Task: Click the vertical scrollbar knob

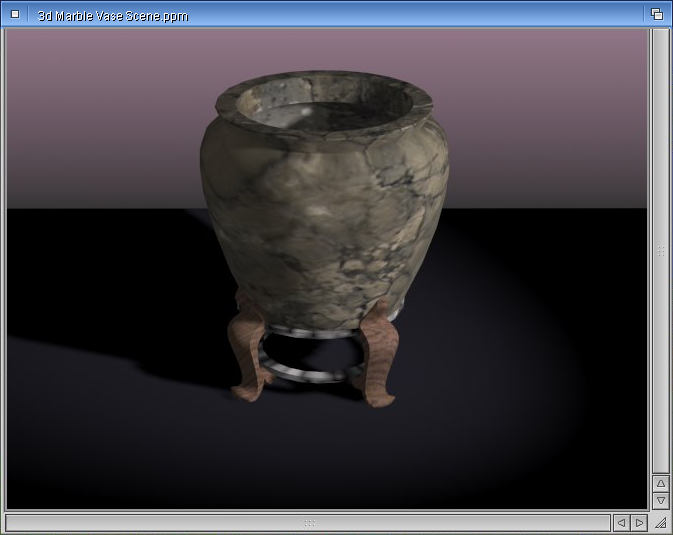Action: point(661,251)
